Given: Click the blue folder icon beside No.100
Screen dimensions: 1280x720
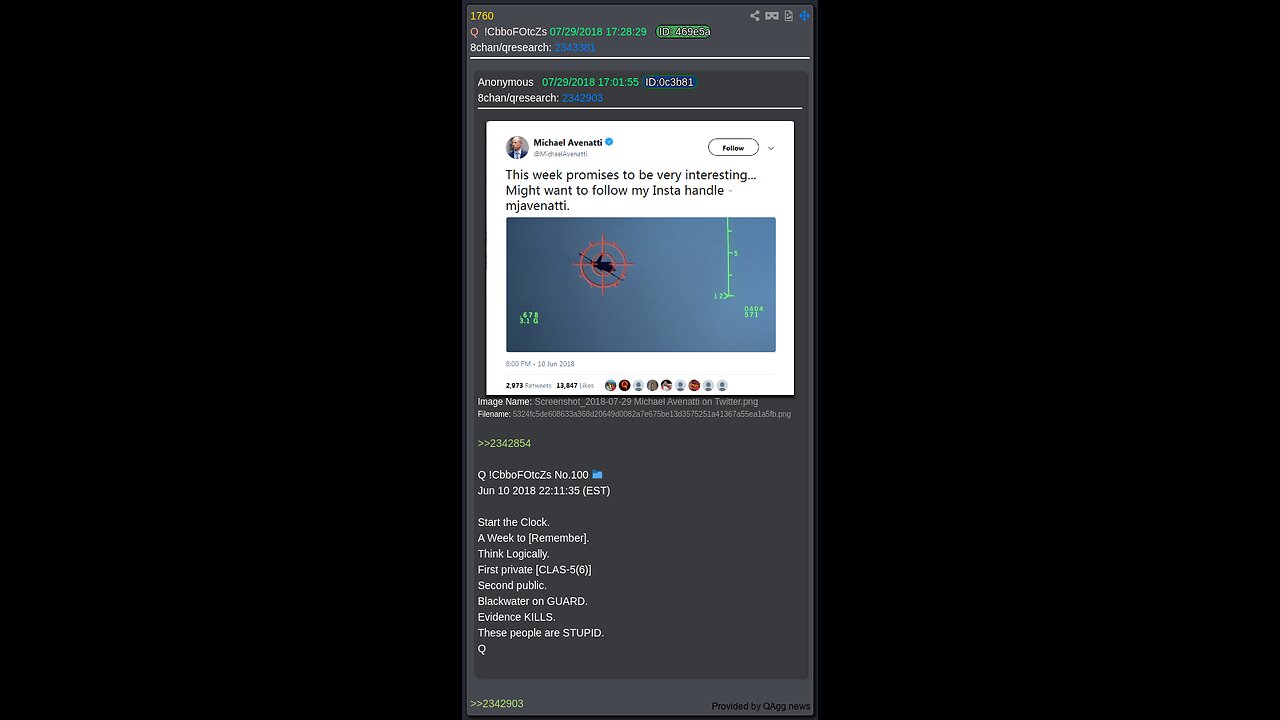Looking at the screenshot, I should [597, 475].
